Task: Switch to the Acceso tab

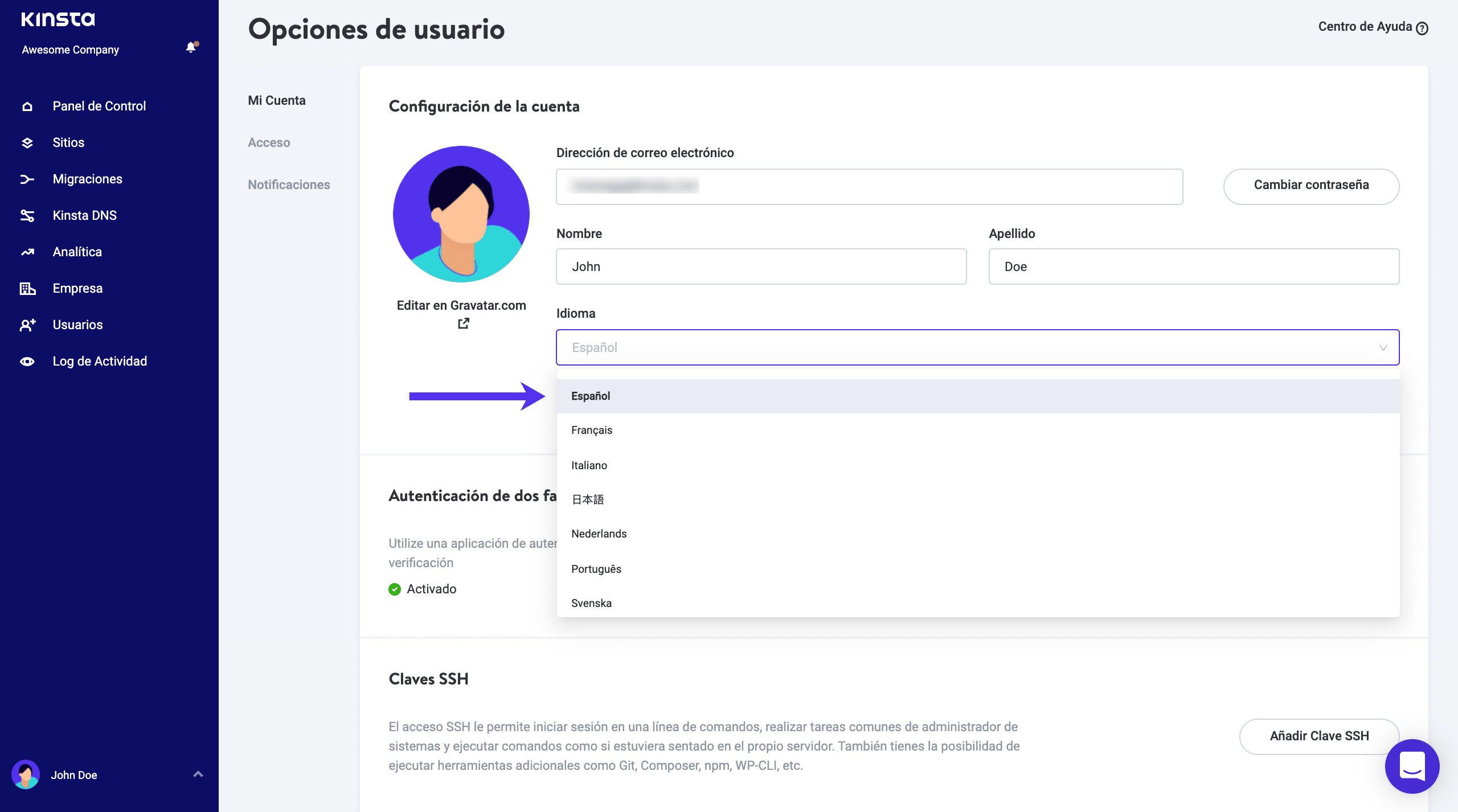Action: [269, 142]
